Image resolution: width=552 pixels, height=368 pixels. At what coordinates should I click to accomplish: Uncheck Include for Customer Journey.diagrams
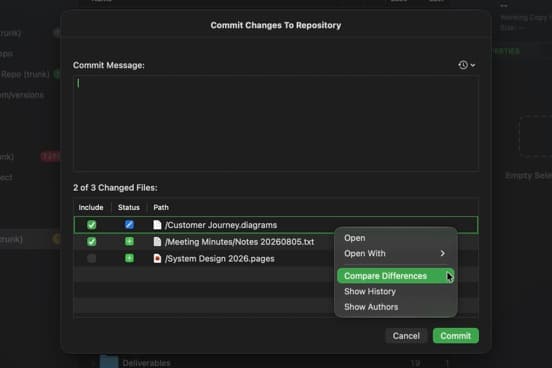92,225
